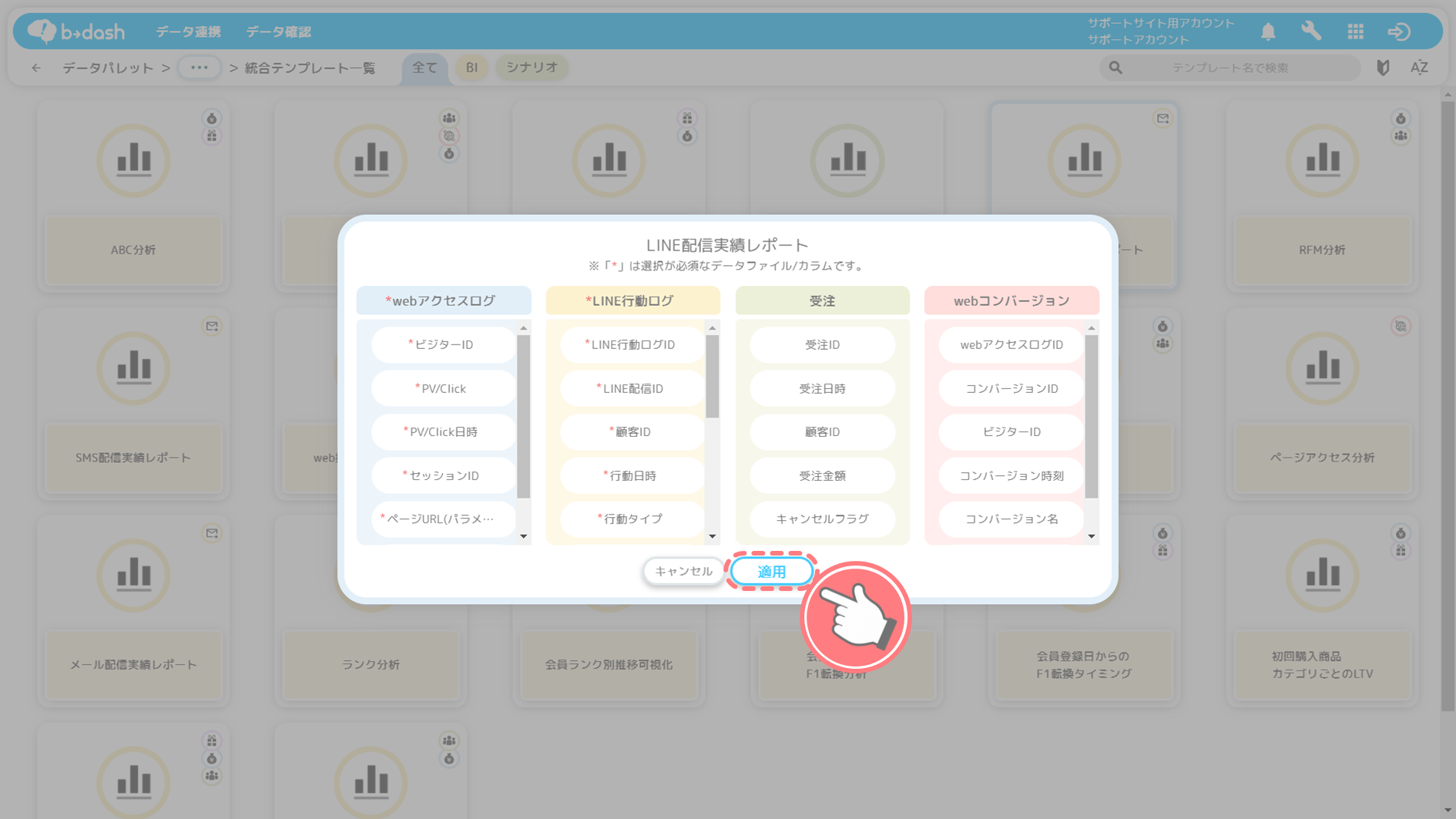The width and height of the screenshot is (1456, 819).
Task: Click the 適用 button
Action: (x=771, y=572)
